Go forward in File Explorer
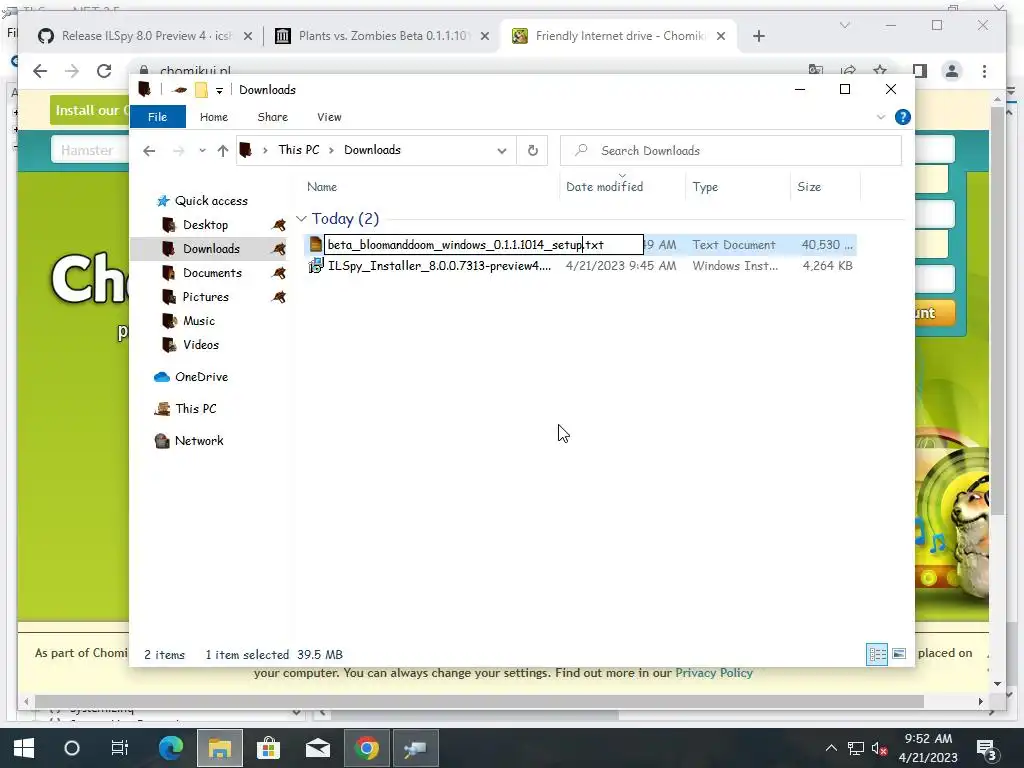This screenshot has height=768, width=1024. [x=178, y=151]
